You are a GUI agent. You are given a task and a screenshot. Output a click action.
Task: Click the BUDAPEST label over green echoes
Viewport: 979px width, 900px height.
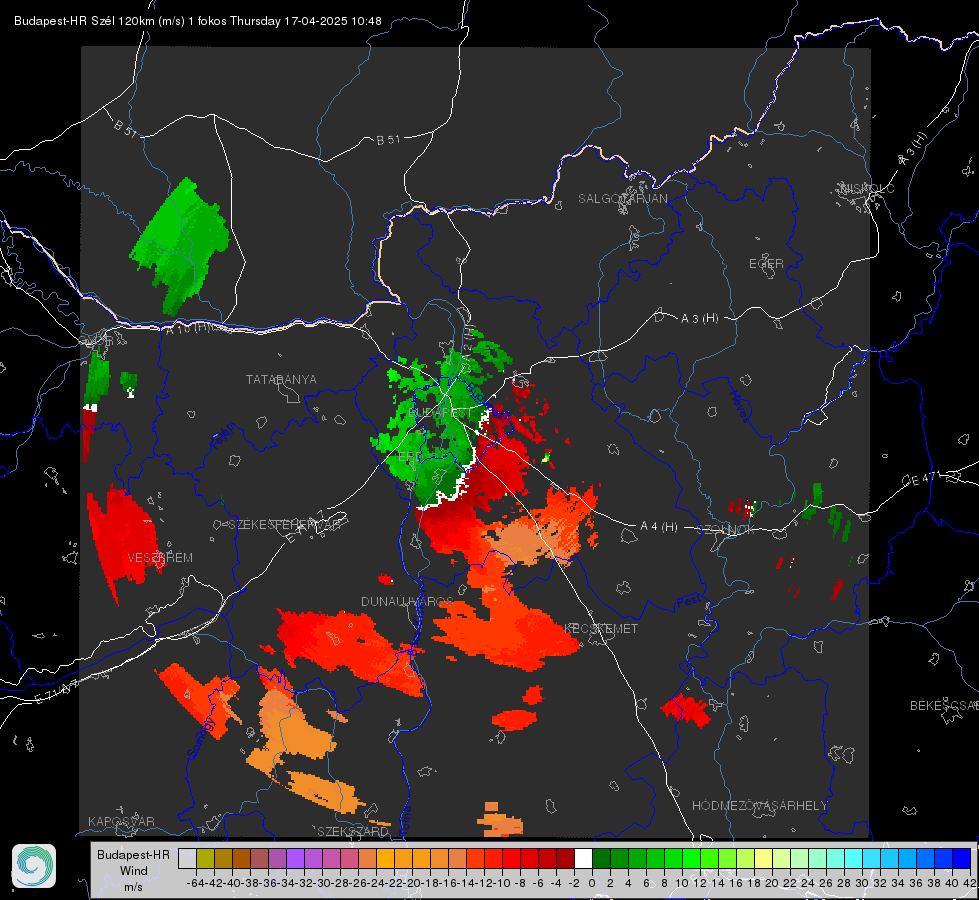440,413
